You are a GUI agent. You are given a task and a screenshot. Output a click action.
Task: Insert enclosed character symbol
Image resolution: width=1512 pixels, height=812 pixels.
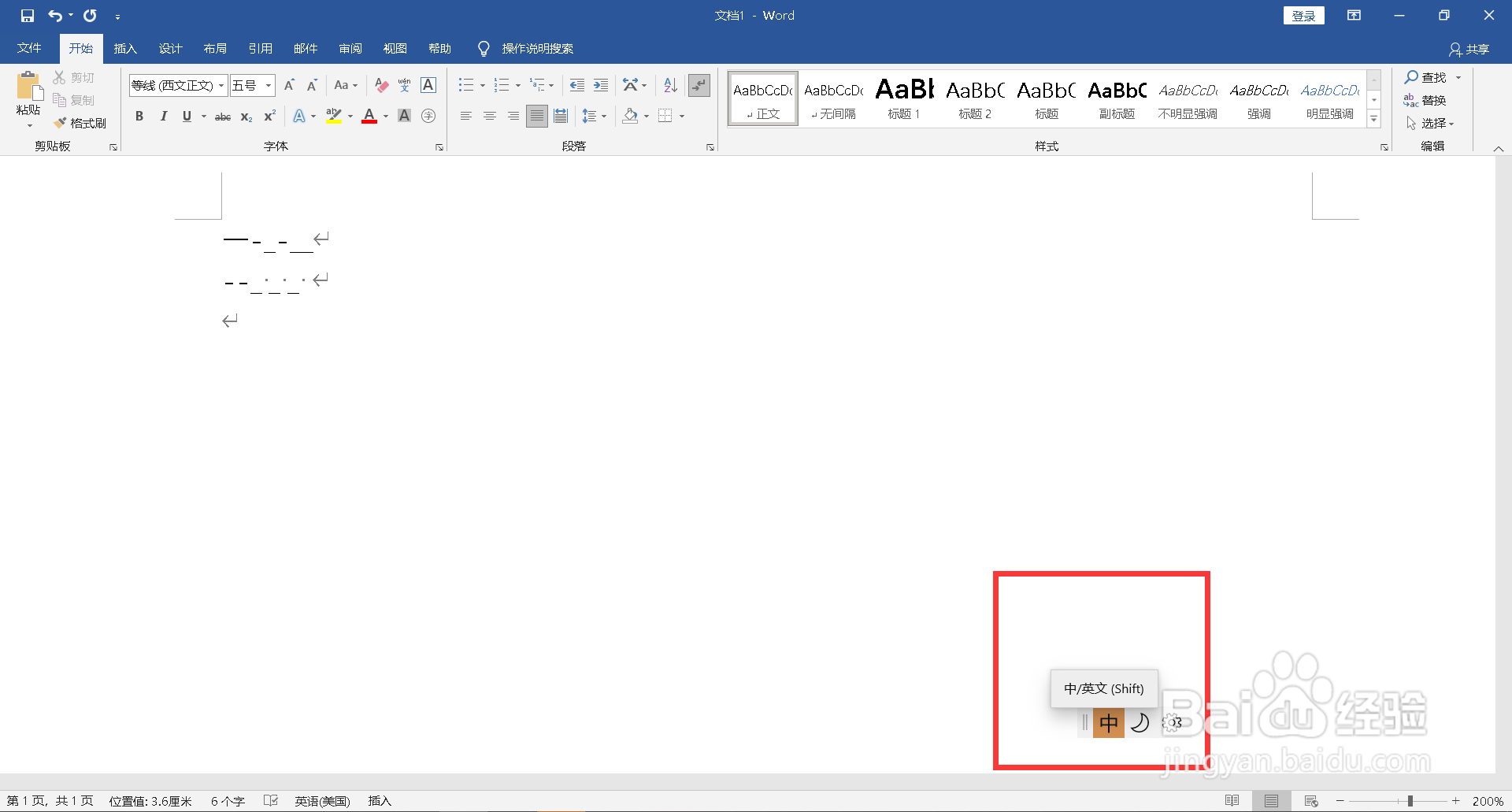[428, 117]
